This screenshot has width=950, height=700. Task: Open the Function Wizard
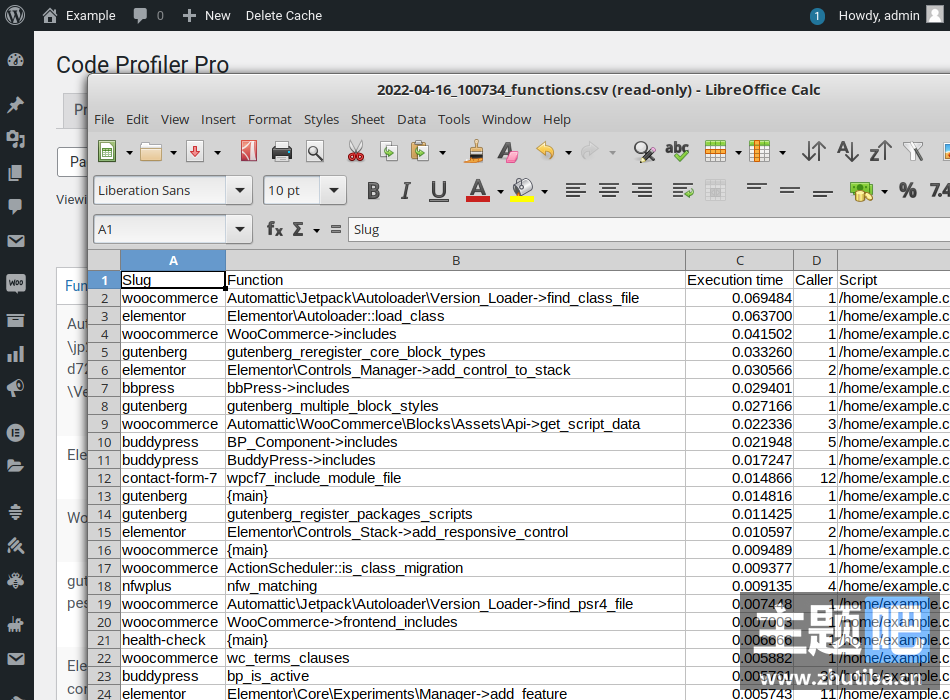point(274,229)
